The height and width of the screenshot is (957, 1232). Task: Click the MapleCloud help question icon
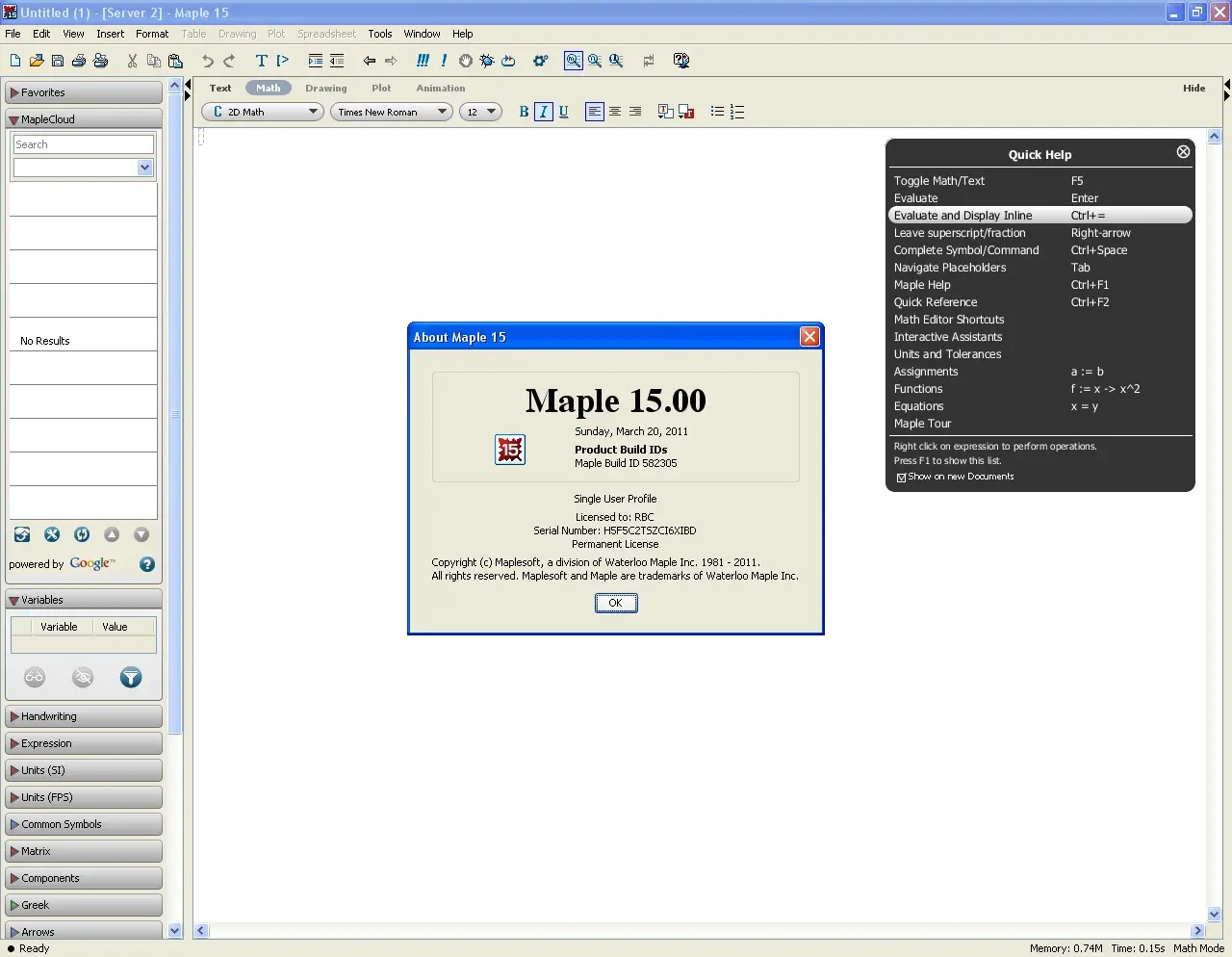pyautogui.click(x=147, y=564)
